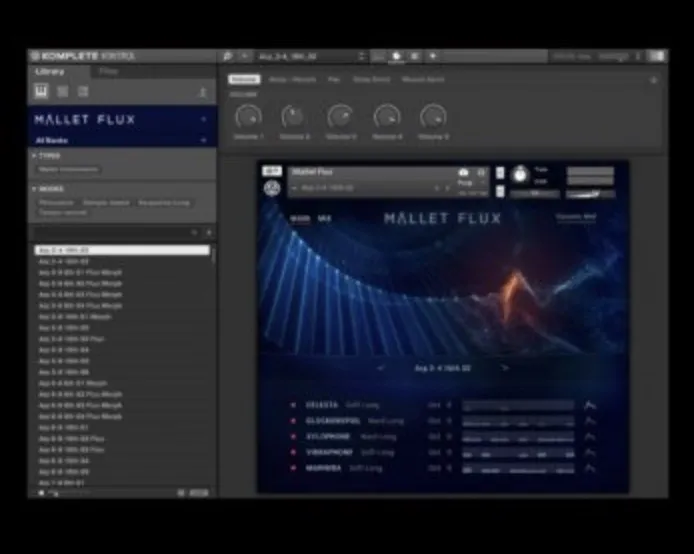Click the favorites star icon in search bar
The width and height of the screenshot is (694, 554).
tap(209, 233)
